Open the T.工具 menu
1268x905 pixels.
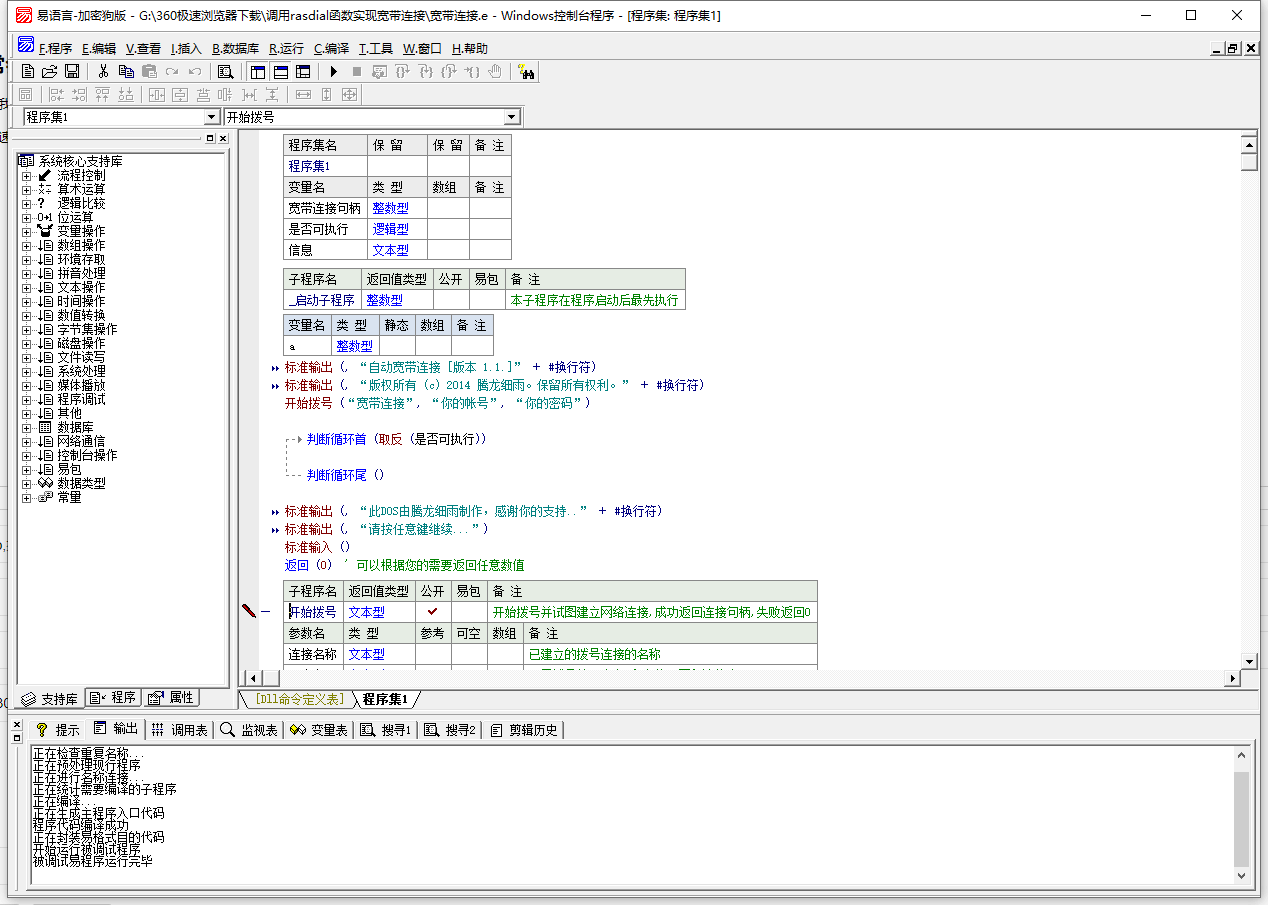click(x=376, y=48)
